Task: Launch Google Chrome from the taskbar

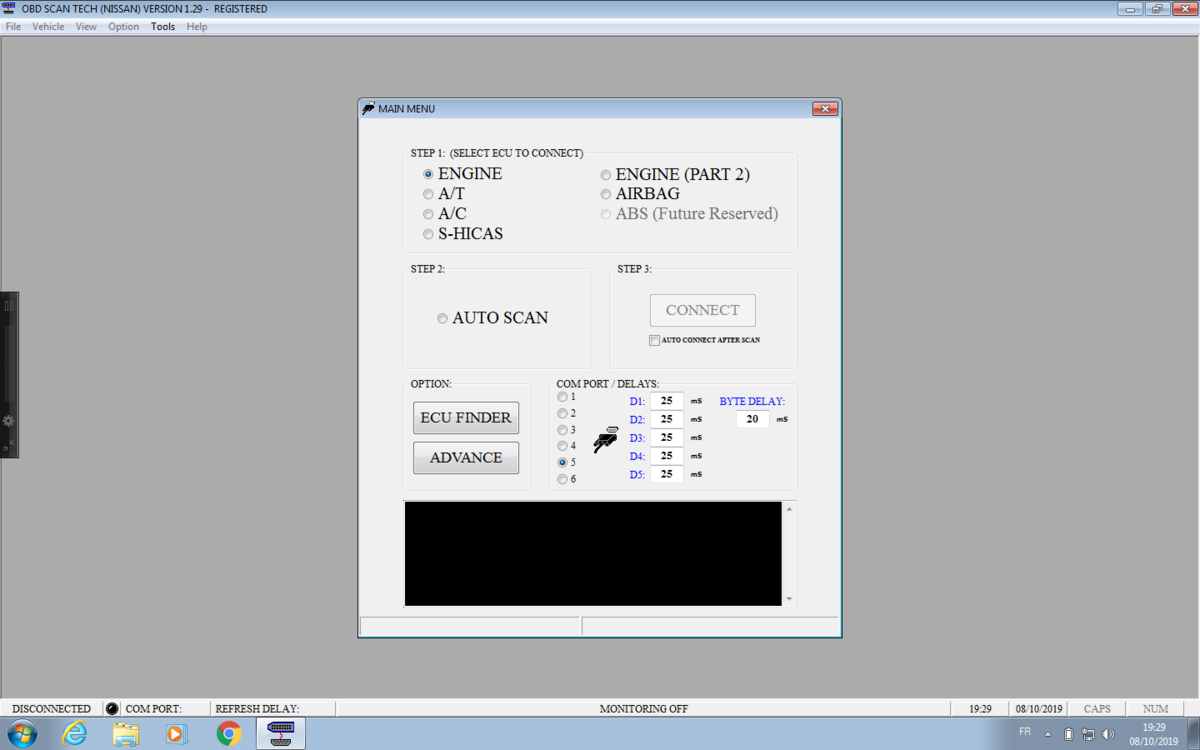Action: point(229,734)
